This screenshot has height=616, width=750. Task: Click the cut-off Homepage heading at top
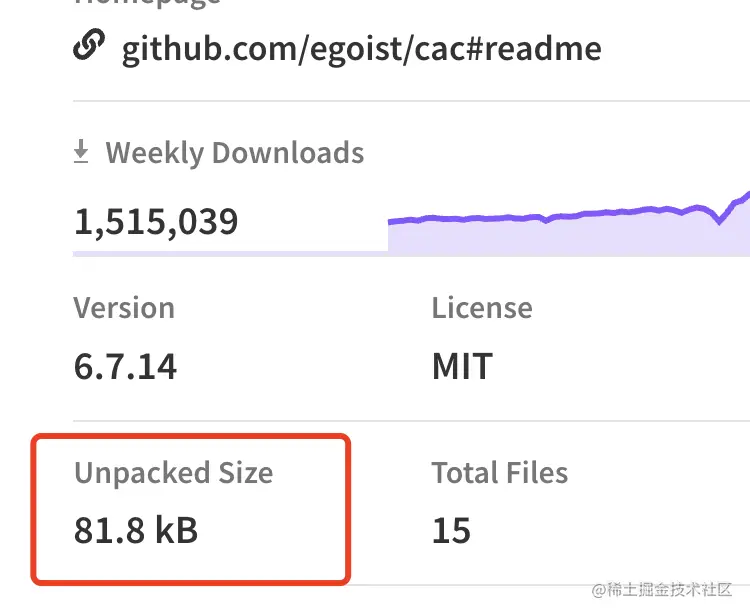tap(147, 3)
